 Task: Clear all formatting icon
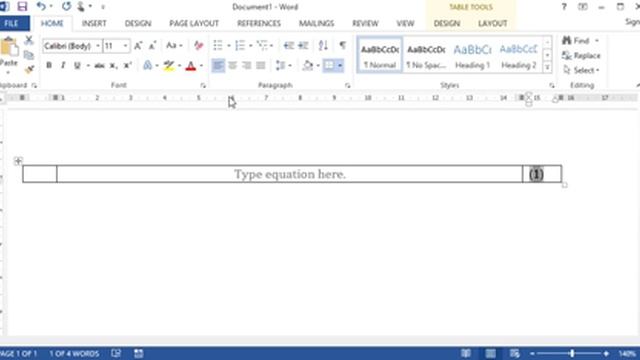click(198, 45)
